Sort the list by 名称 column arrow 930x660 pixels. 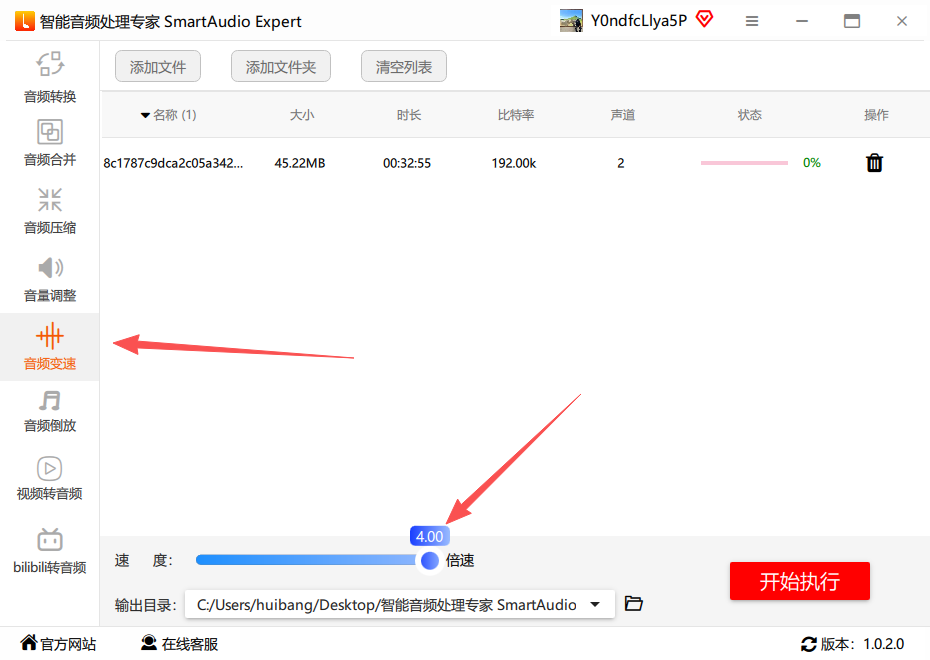coord(145,115)
